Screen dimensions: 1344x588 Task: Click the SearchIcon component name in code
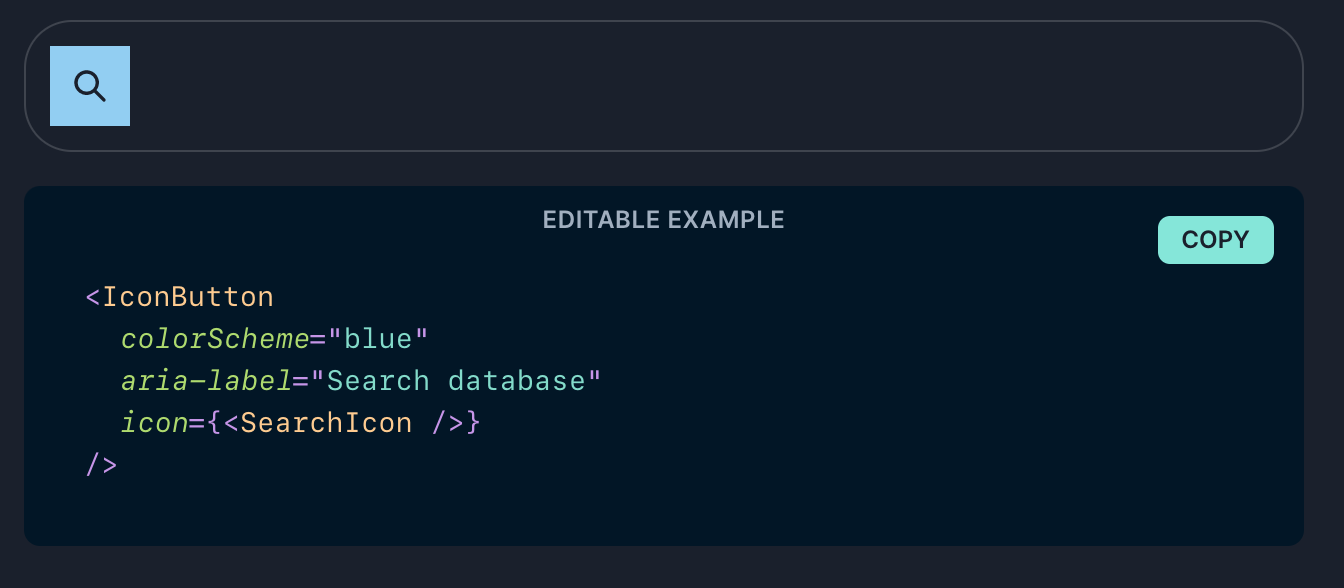[325, 422]
